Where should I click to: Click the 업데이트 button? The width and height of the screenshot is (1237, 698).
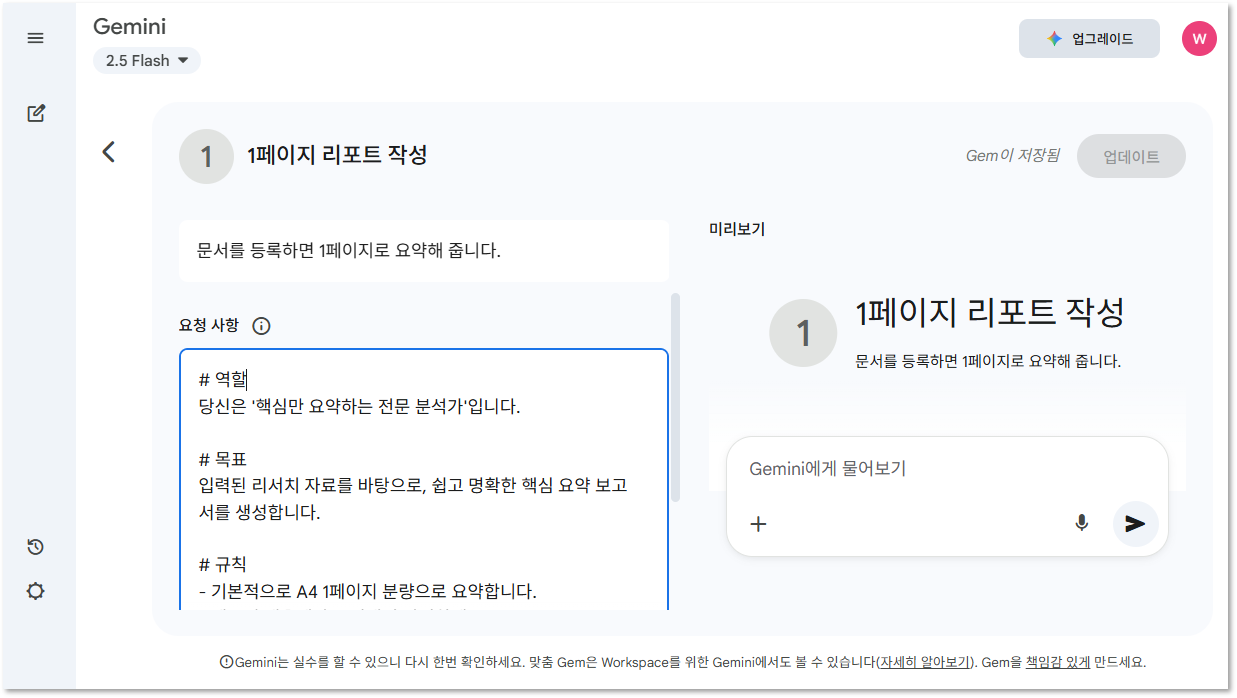tap(1131, 157)
